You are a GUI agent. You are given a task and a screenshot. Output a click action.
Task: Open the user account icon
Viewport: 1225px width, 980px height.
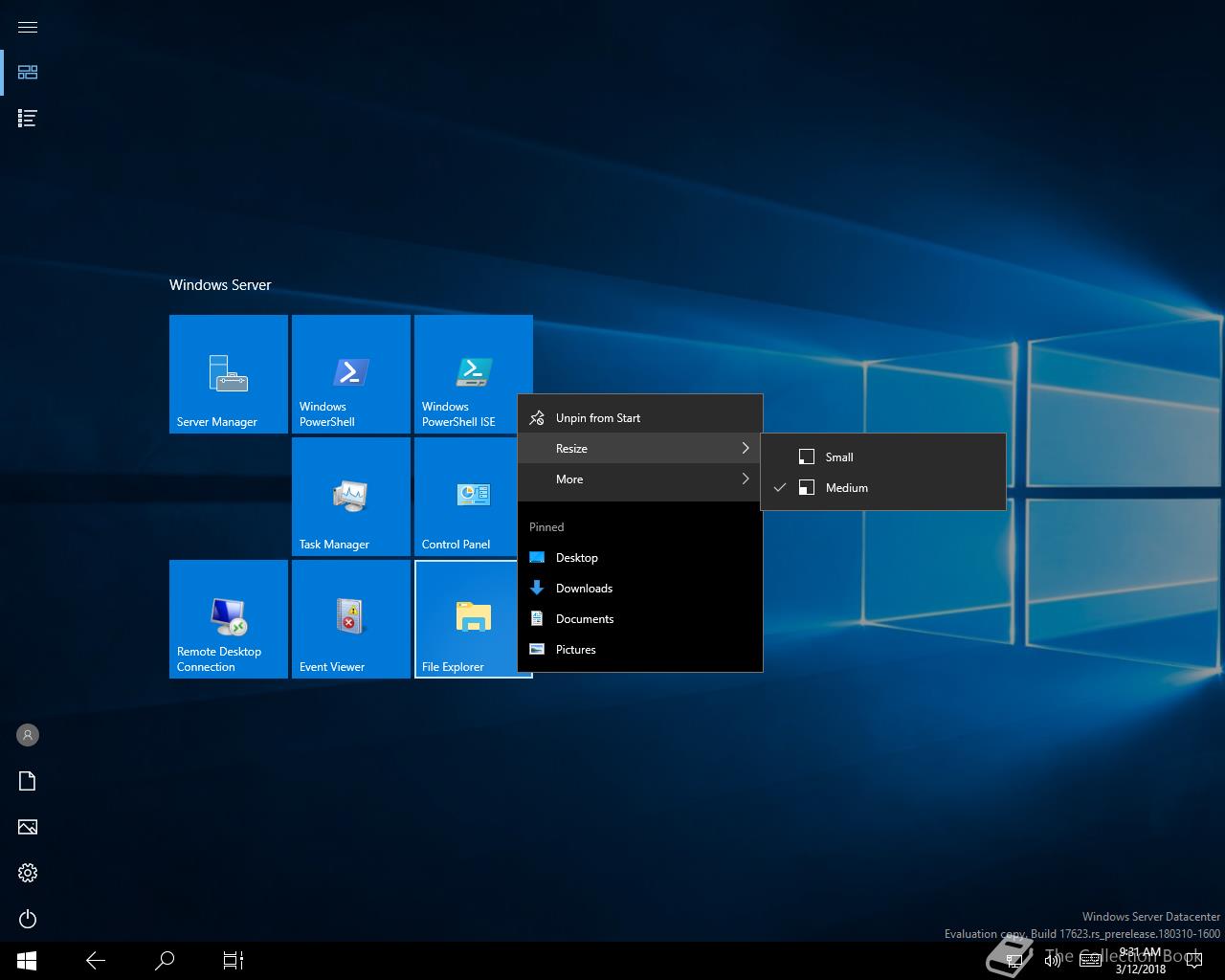[28, 735]
